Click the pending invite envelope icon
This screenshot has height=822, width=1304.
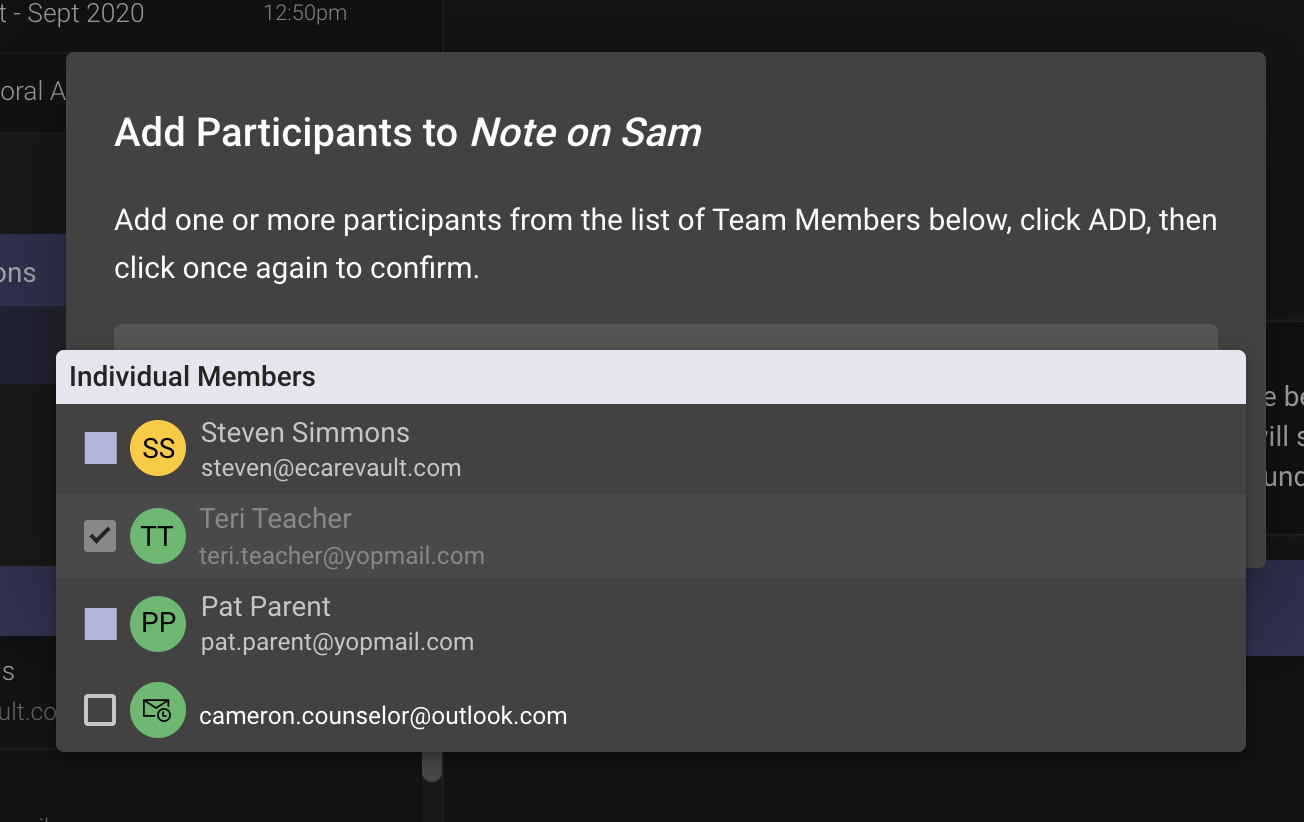[x=158, y=710]
